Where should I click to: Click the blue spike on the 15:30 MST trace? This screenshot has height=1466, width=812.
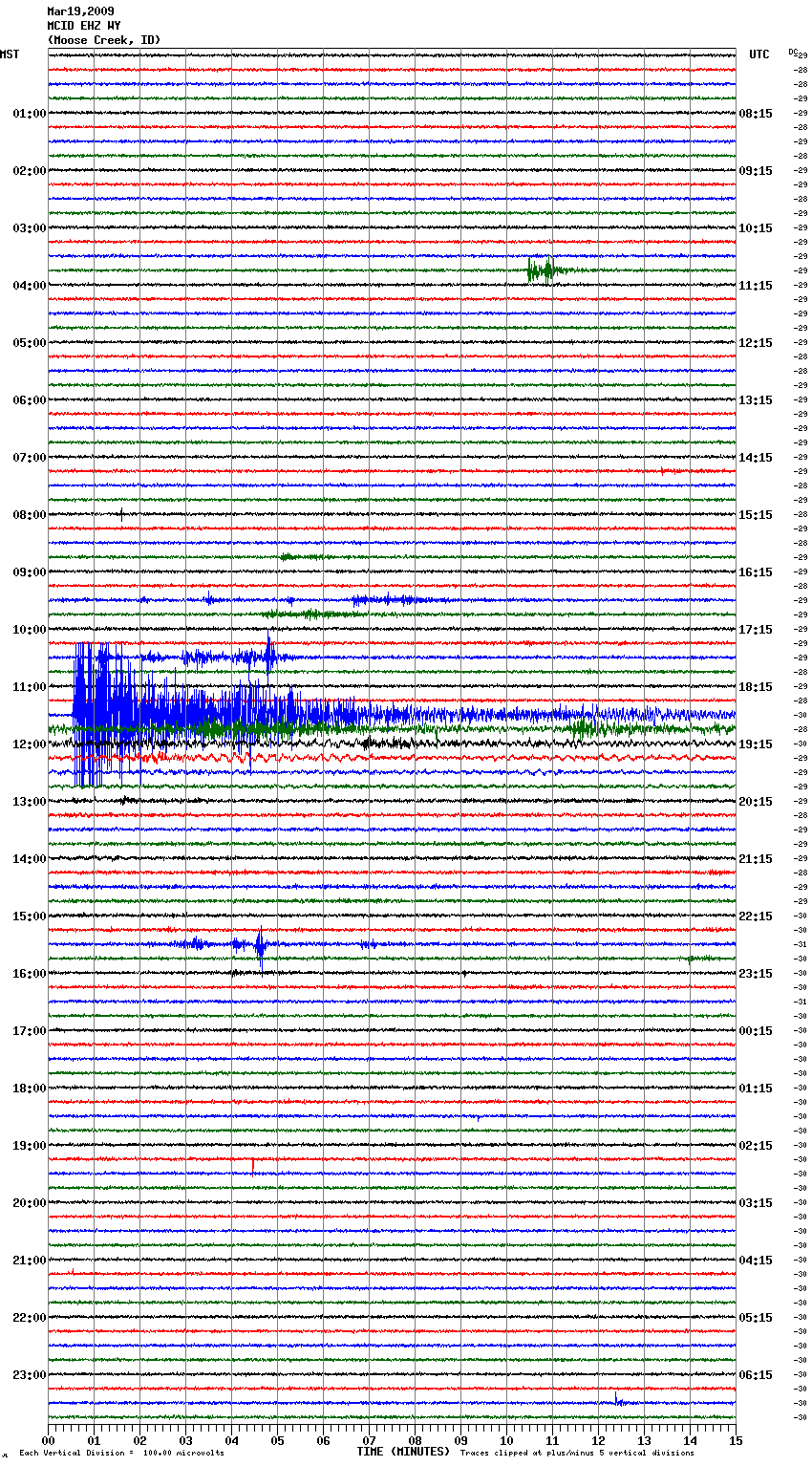(260, 947)
